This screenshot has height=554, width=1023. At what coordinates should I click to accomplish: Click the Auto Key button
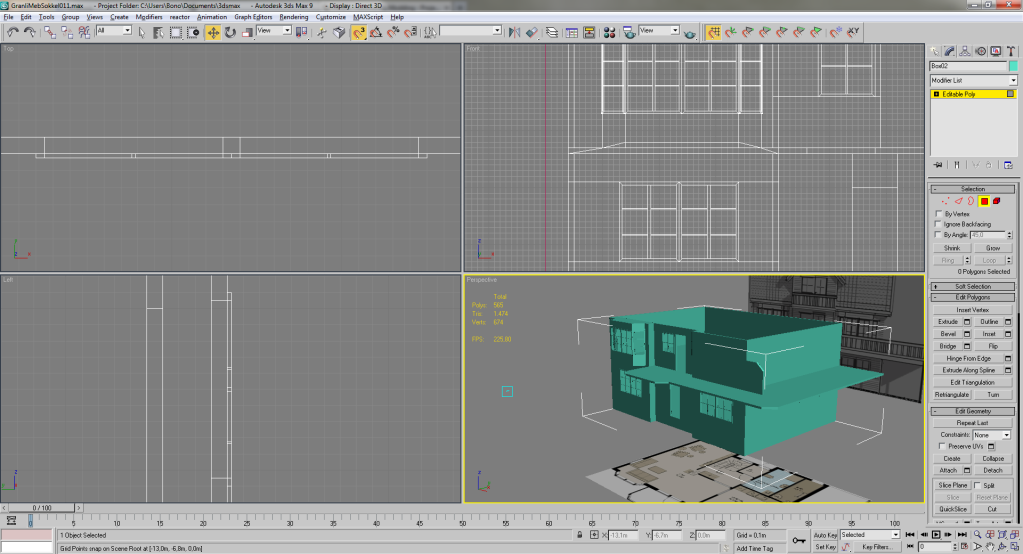click(x=825, y=535)
